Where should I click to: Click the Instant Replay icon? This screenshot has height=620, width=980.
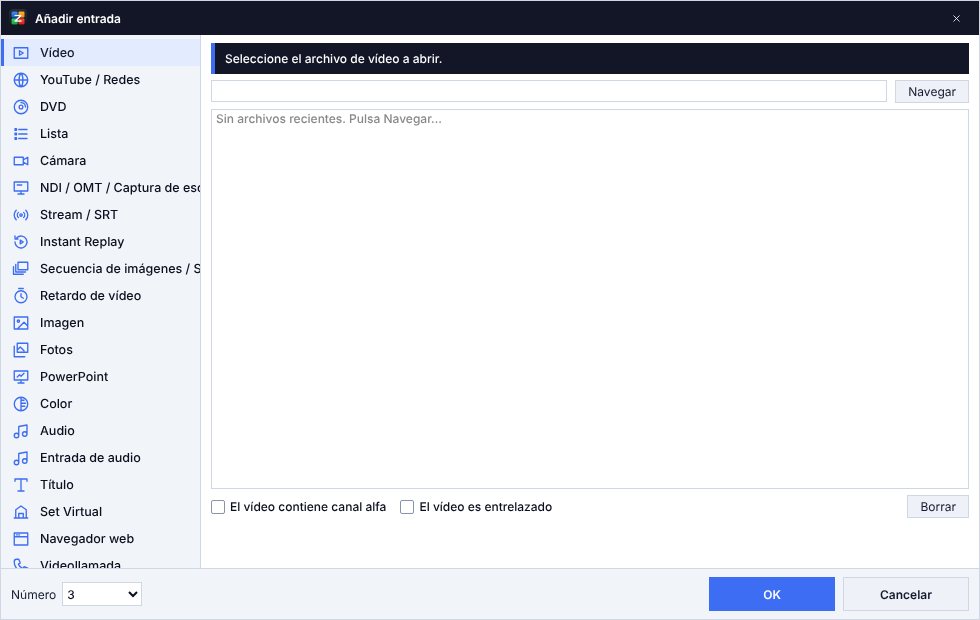21,242
